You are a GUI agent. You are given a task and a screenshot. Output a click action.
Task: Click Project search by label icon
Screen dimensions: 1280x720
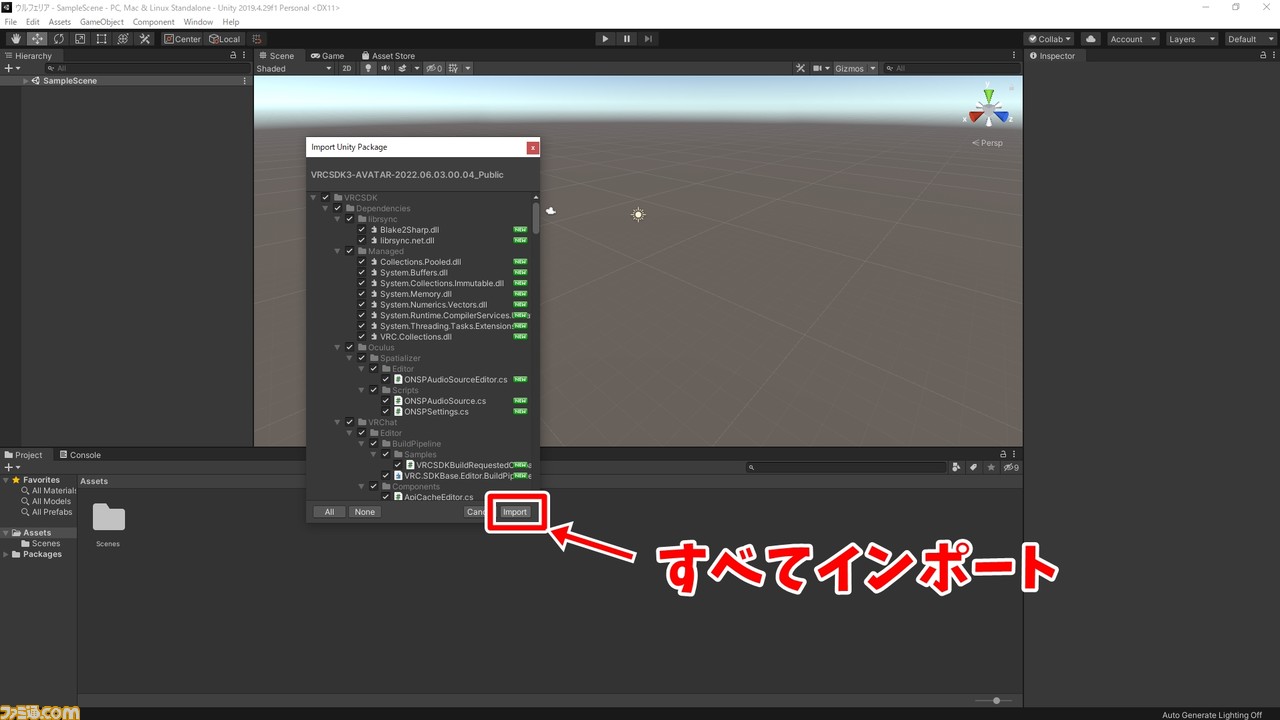coord(973,467)
